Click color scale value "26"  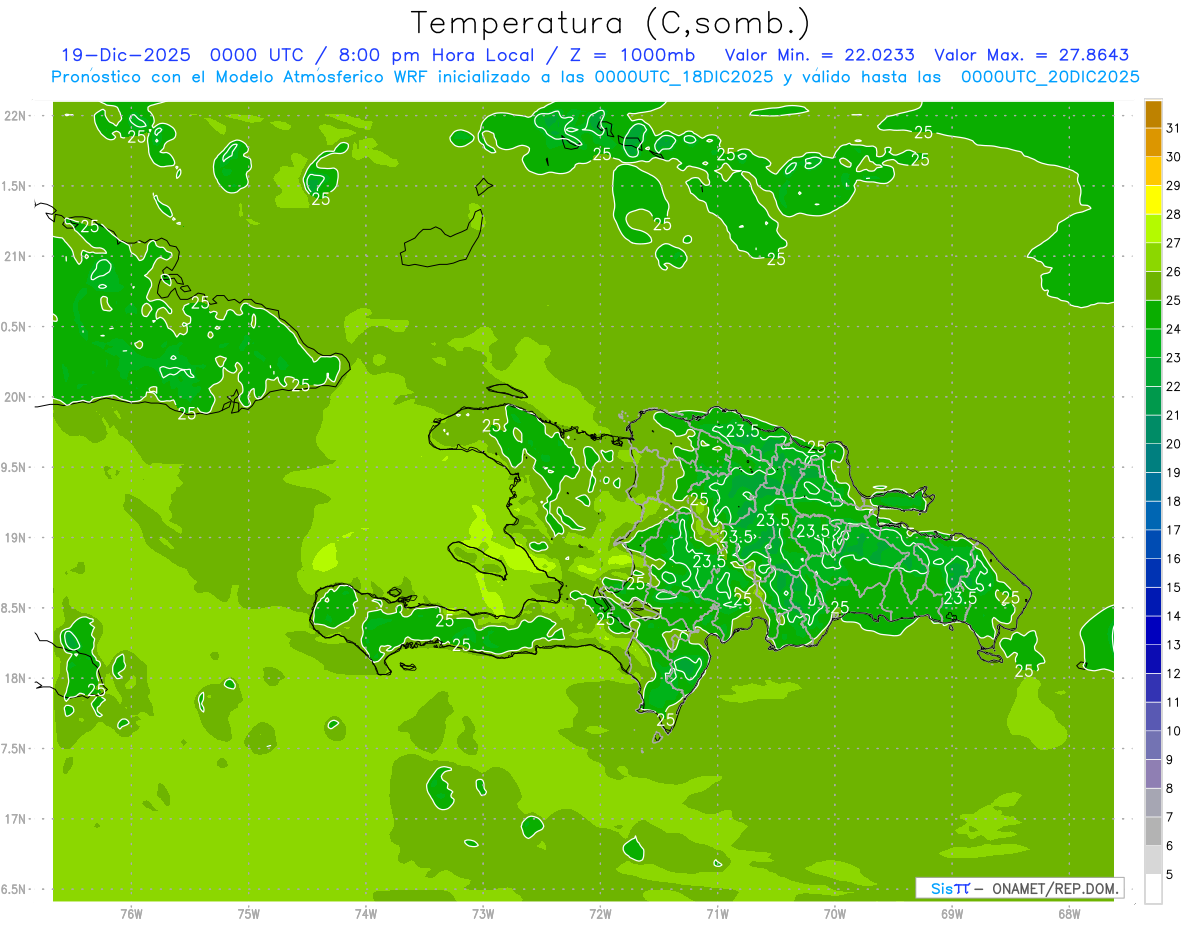click(1174, 272)
